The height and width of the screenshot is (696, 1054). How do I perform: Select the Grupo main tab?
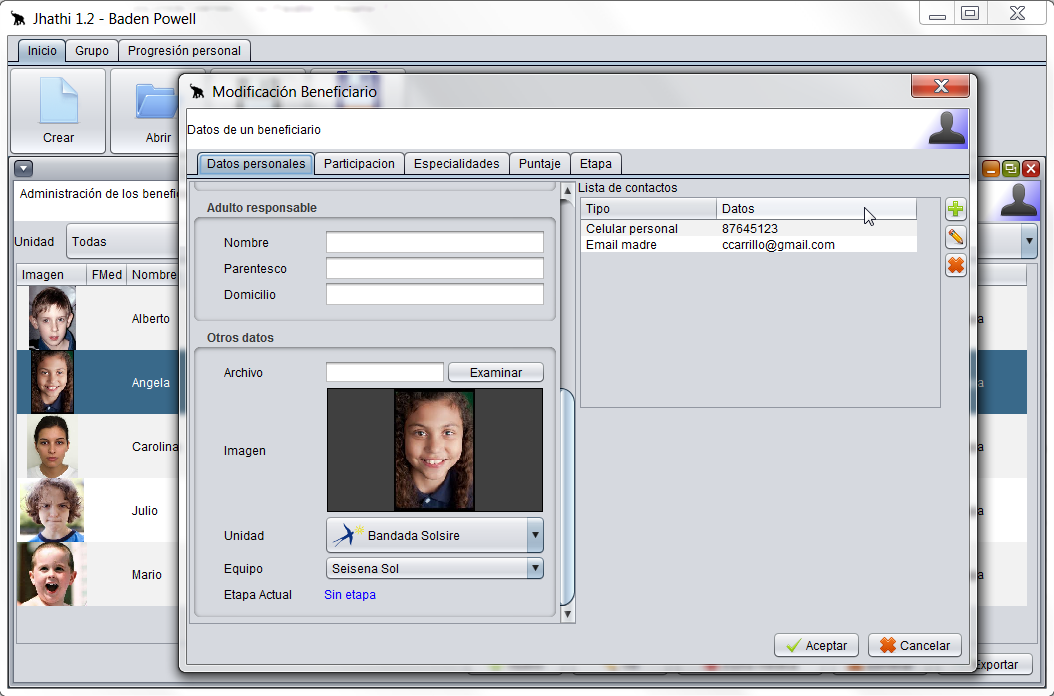[91, 50]
